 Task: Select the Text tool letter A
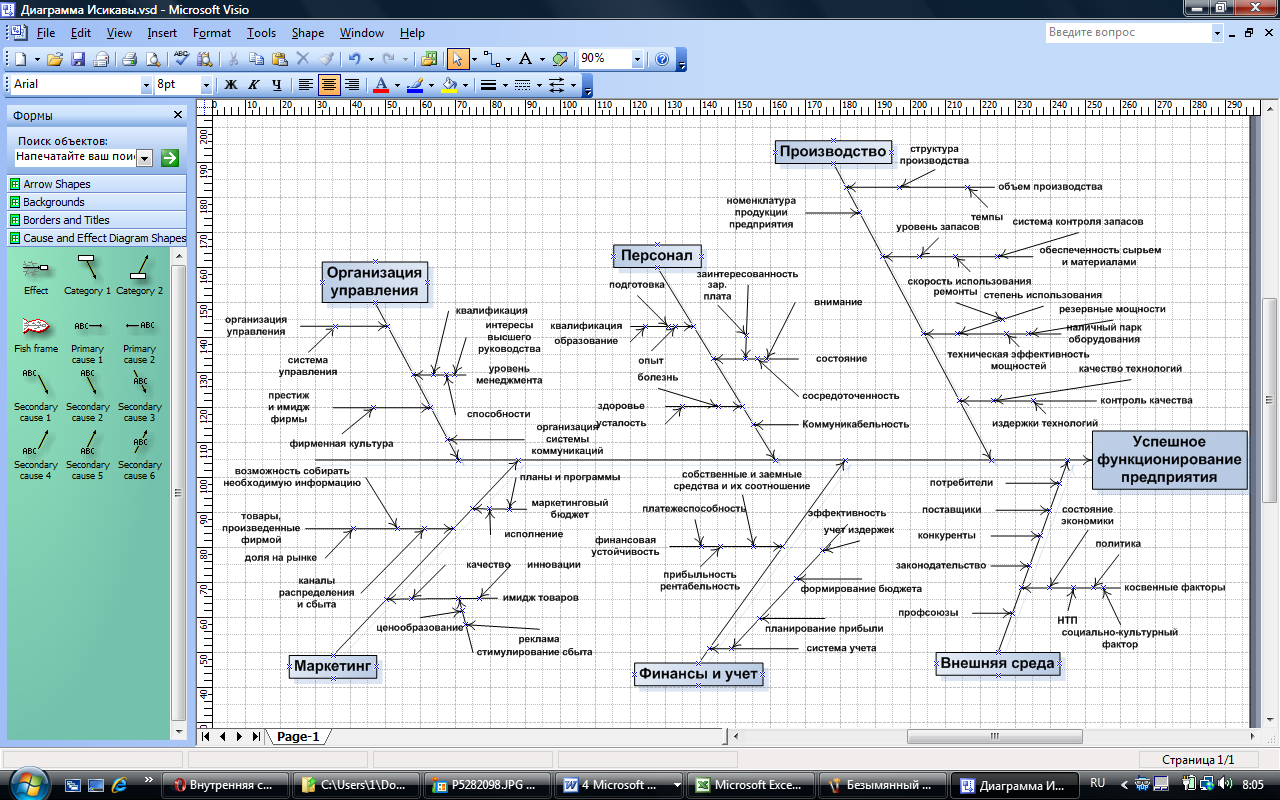[x=525, y=59]
